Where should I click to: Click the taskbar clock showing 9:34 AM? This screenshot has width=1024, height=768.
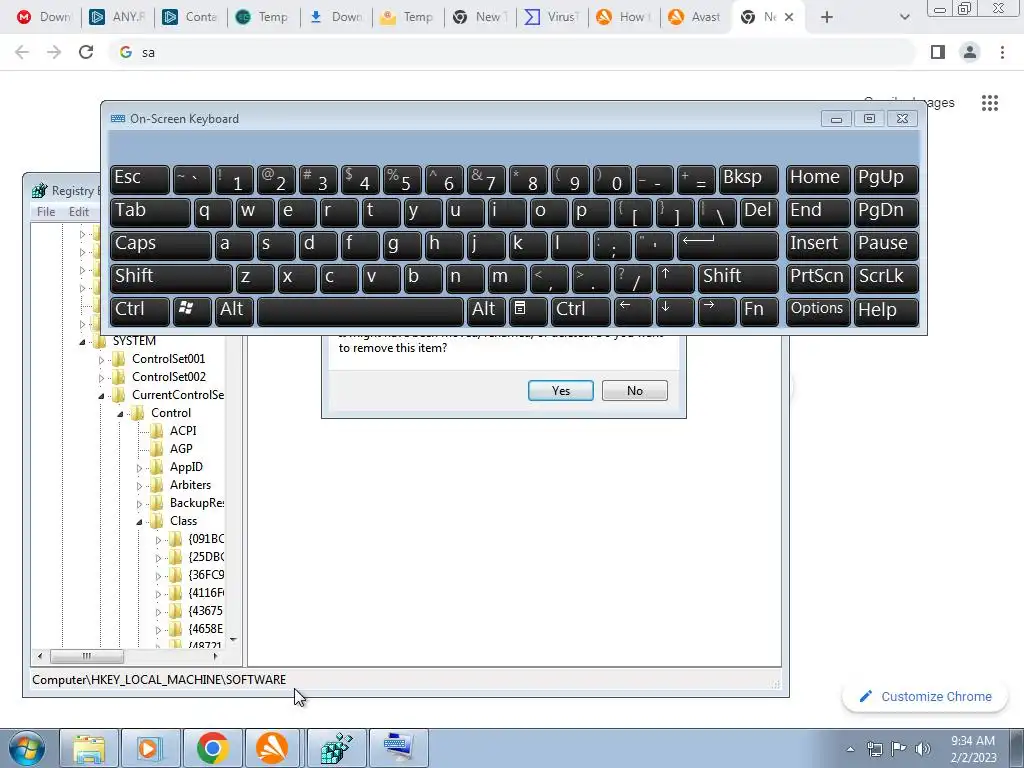pos(973,749)
